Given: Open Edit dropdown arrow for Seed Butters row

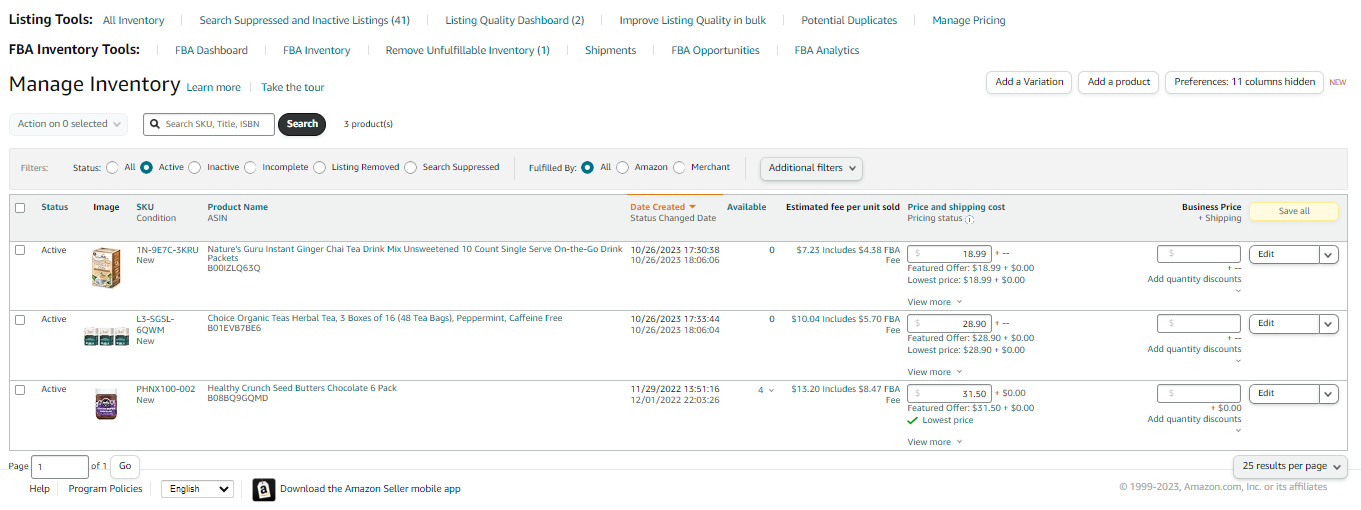Looking at the screenshot, I should click(x=1328, y=394).
